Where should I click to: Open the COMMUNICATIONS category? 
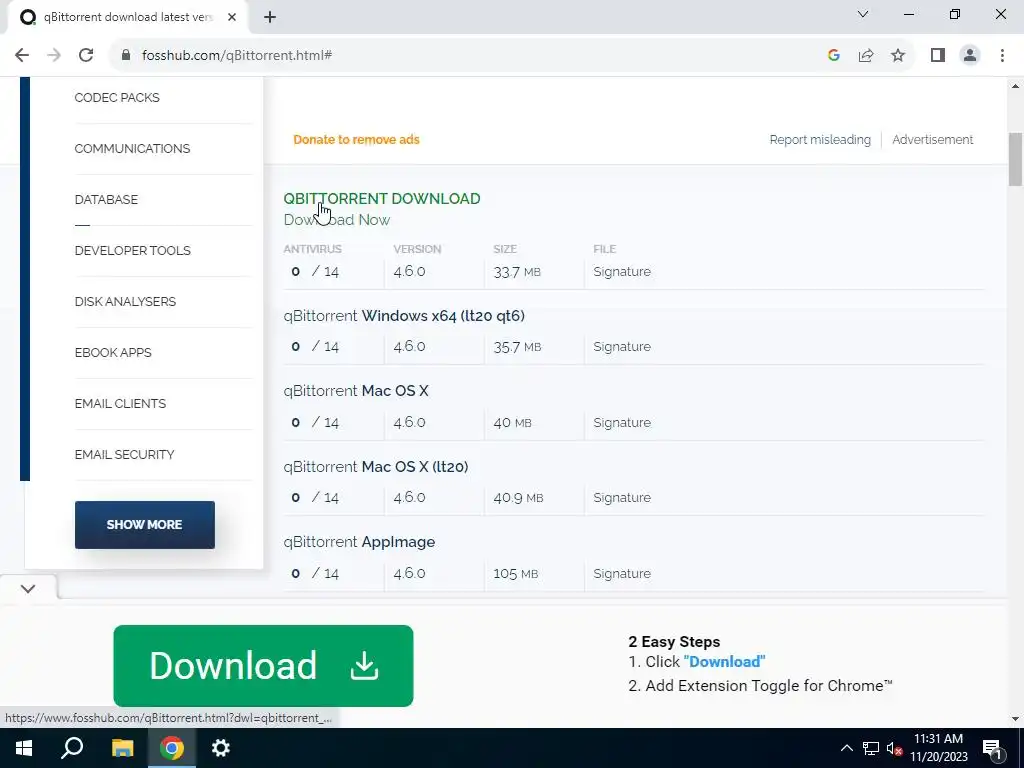[x=132, y=149]
